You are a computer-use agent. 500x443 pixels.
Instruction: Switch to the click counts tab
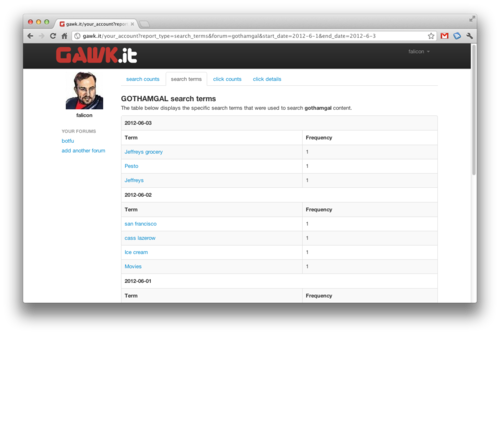[227, 79]
